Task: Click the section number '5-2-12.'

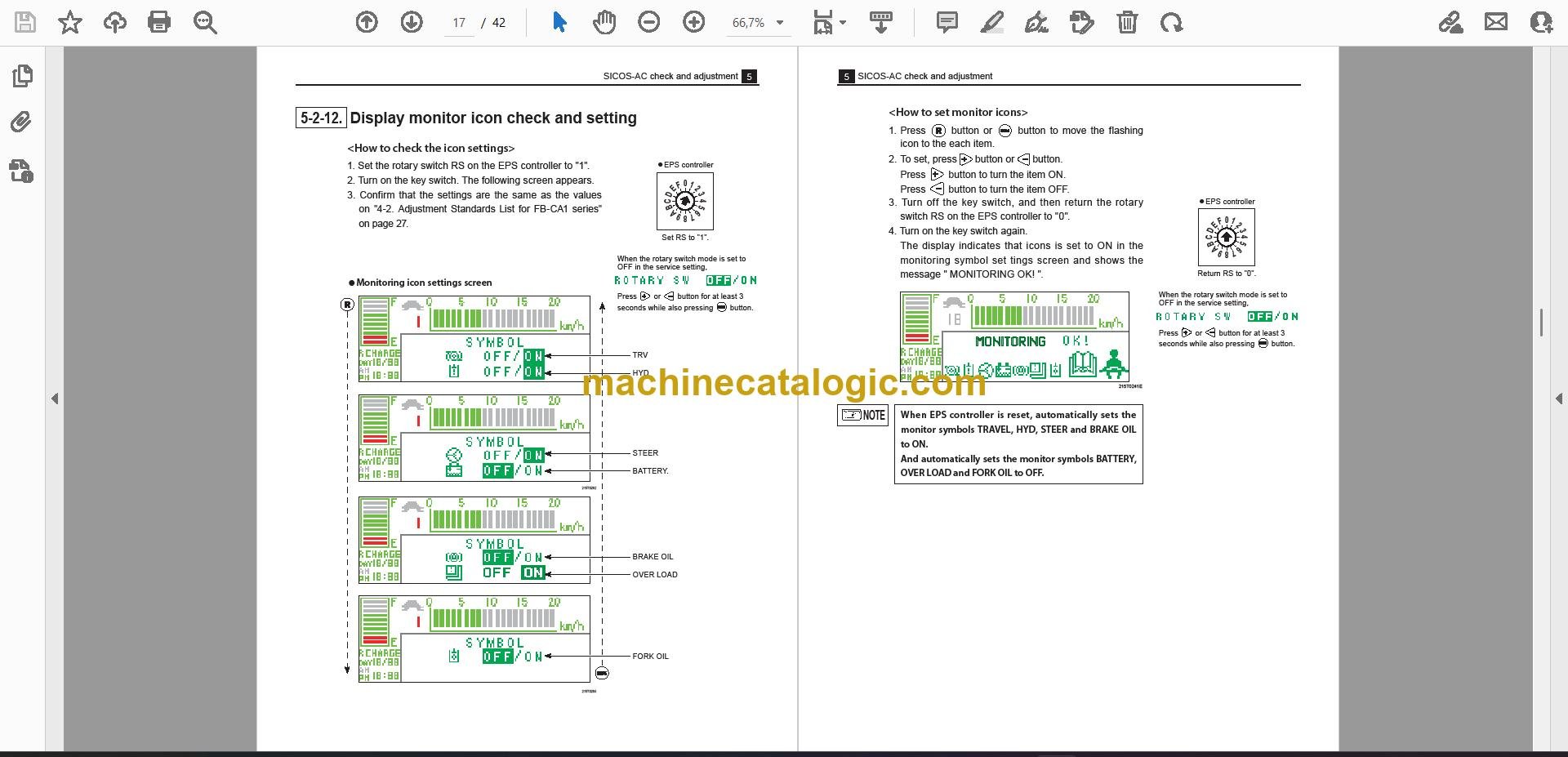Action: tap(321, 118)
